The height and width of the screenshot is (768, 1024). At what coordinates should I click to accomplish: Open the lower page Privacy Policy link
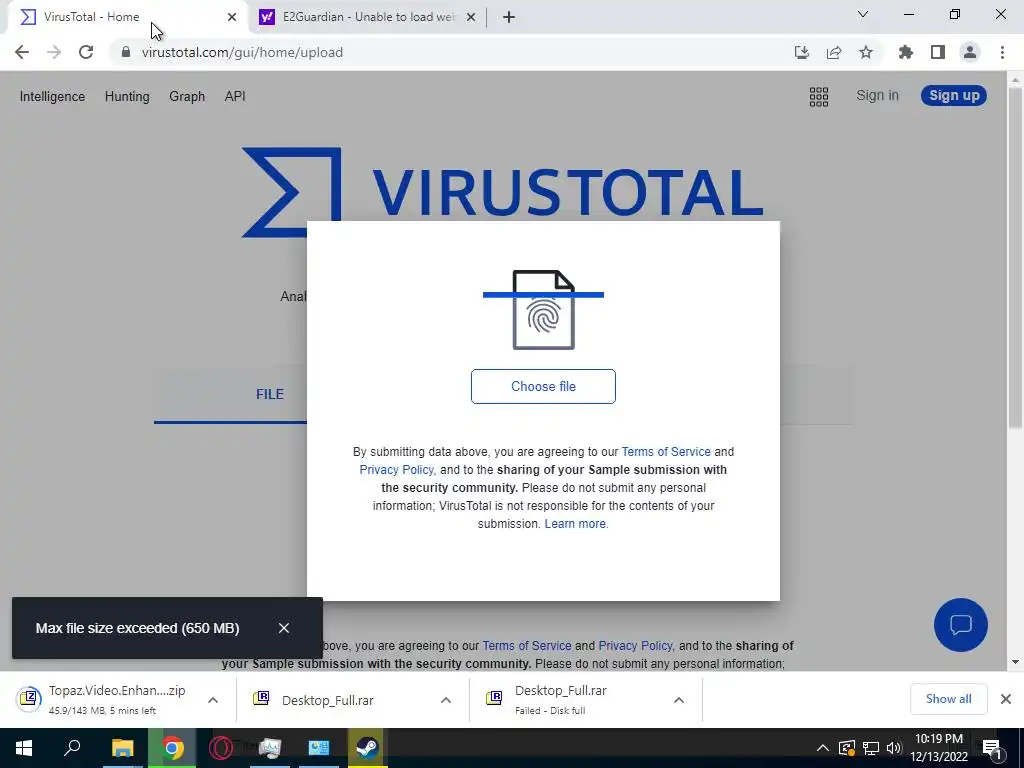pos(635,646)
